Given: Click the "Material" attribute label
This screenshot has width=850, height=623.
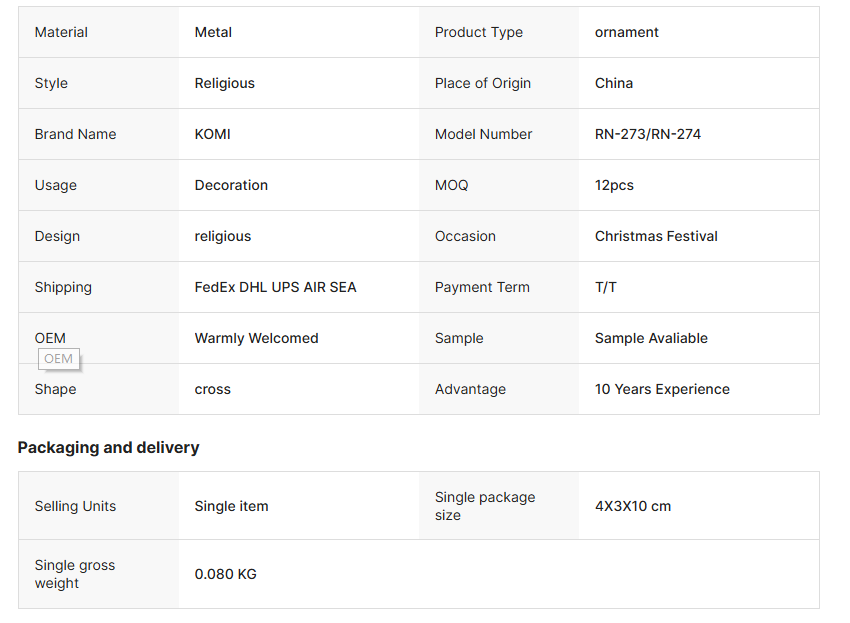Looking at the screenshot, I should point(61,32).
